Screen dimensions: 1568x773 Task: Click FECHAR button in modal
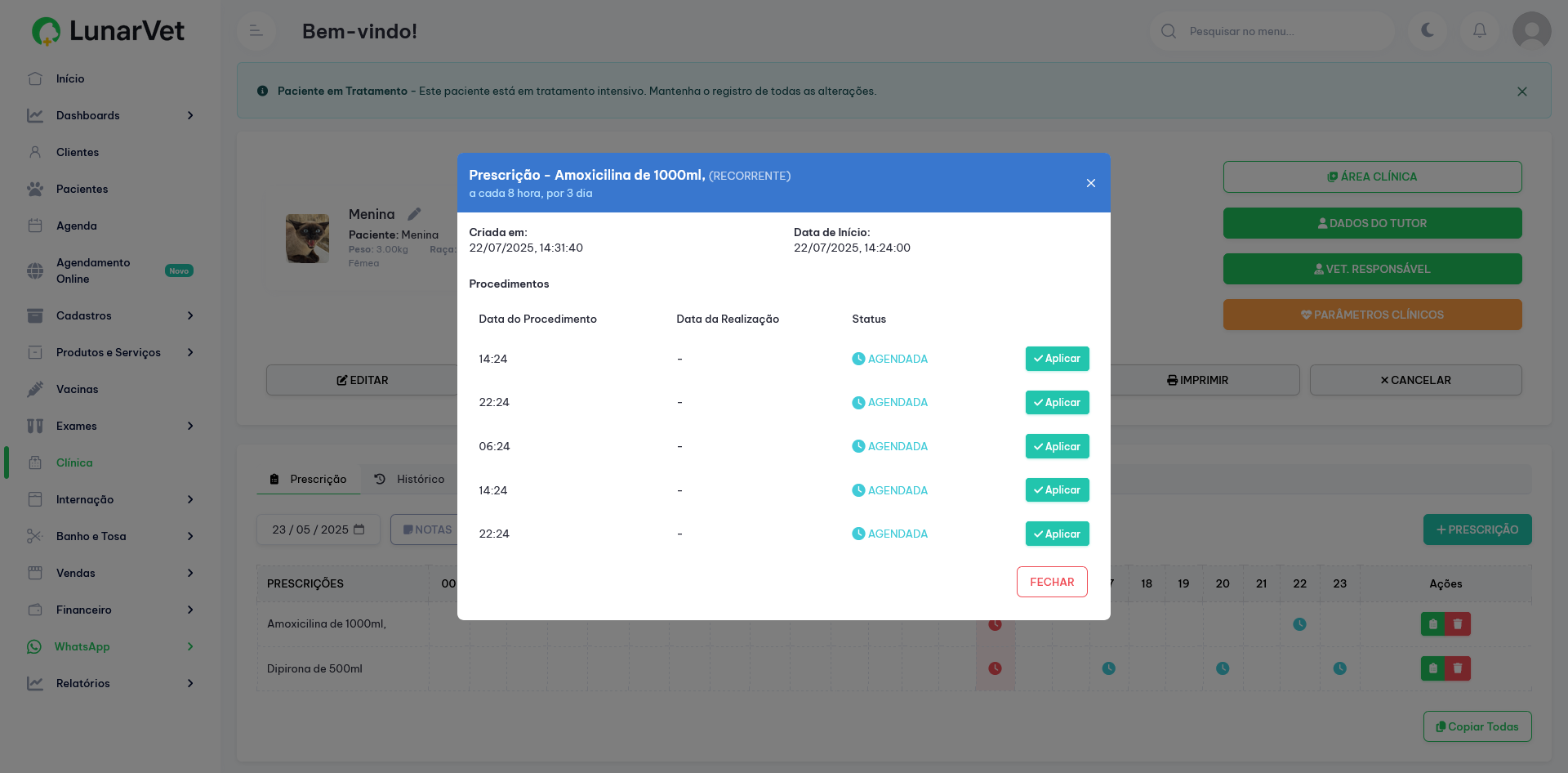coord(1052,582)
